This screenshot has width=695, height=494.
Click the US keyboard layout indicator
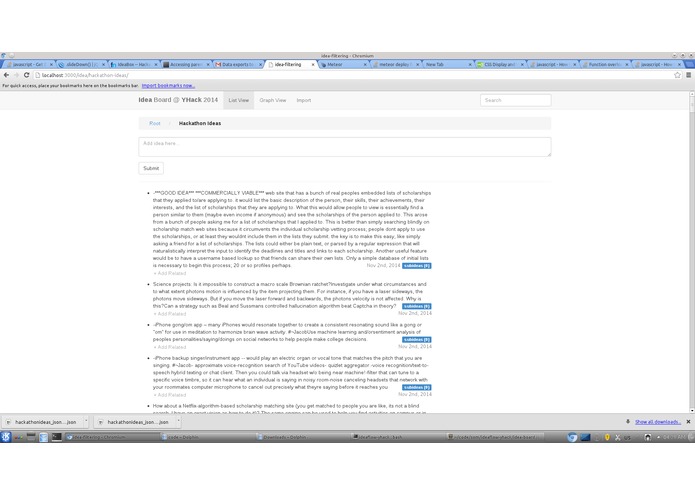[x=627, y=437]
